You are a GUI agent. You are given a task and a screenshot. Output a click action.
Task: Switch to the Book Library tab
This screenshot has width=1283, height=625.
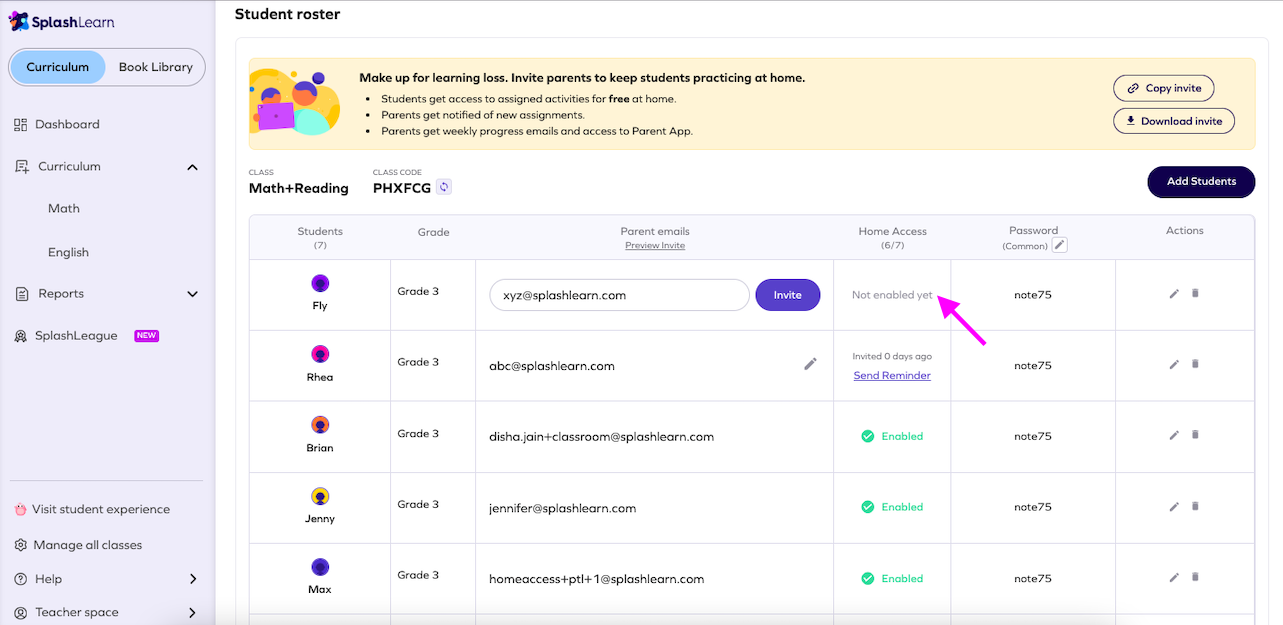pyautogui.click(x=155, y=67)
